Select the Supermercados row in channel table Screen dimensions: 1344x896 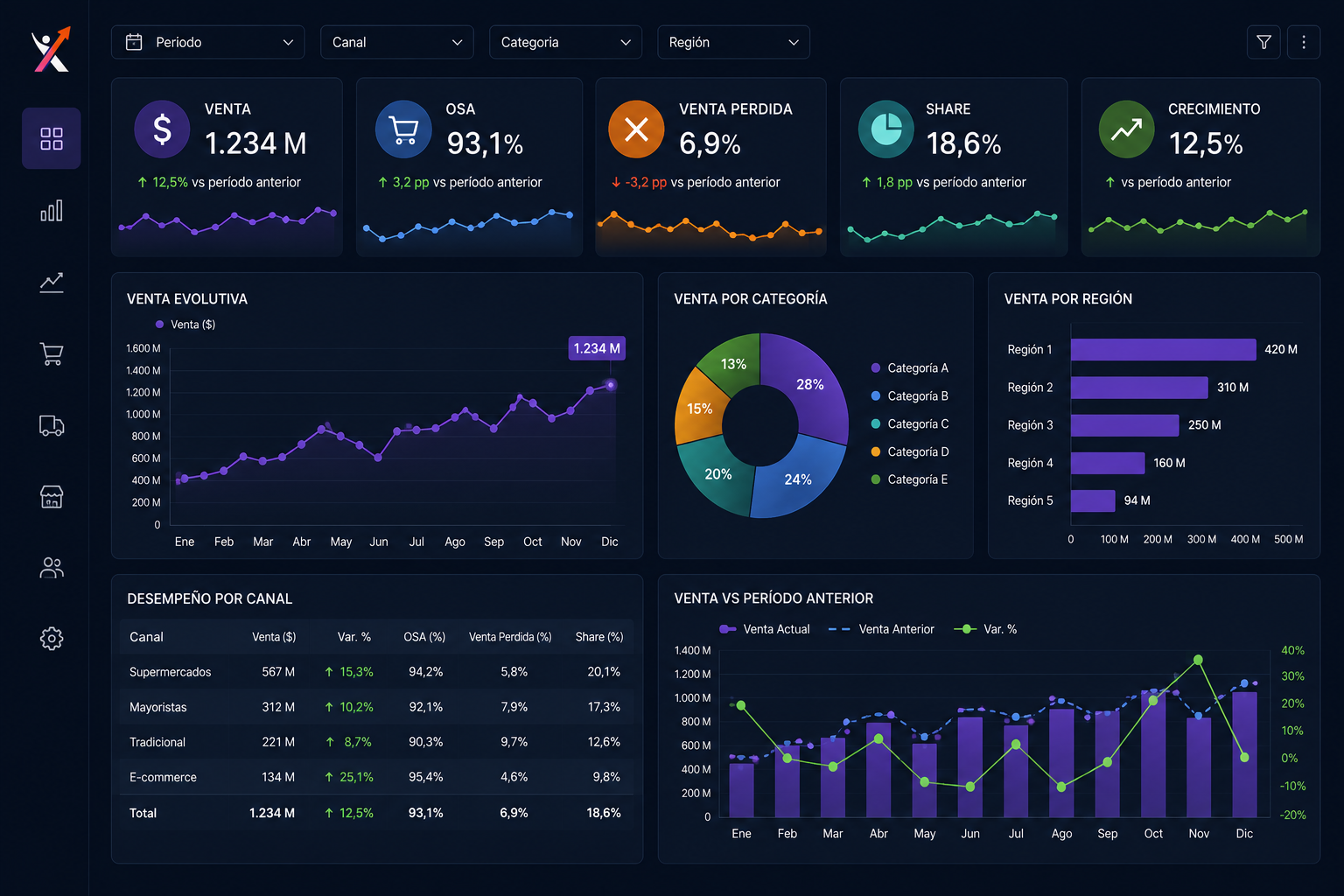click(376, 672)
